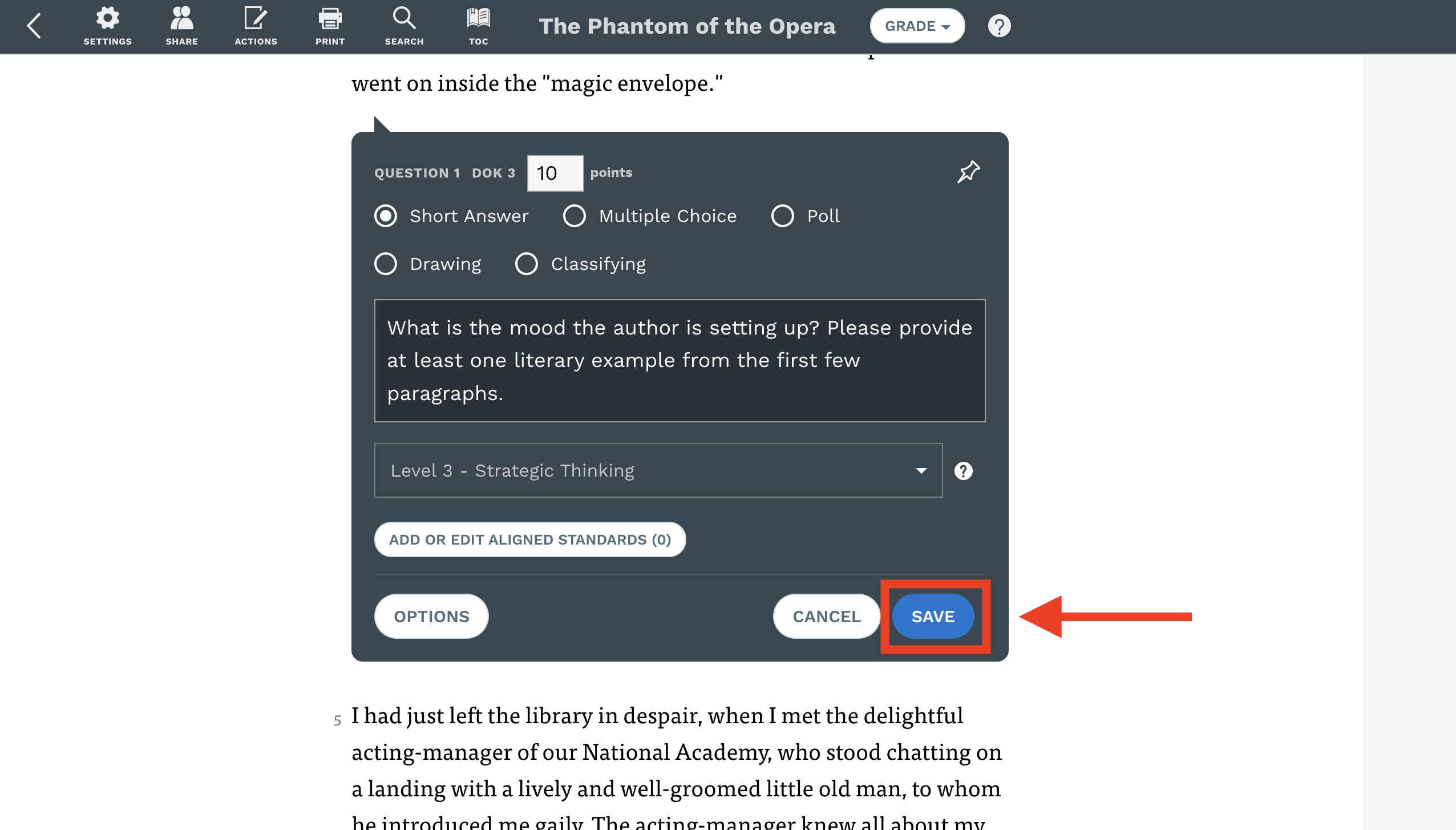Save the question
Image resolution: width=1456 pixels, height=830 pixels.
click(x=933, y=617)
